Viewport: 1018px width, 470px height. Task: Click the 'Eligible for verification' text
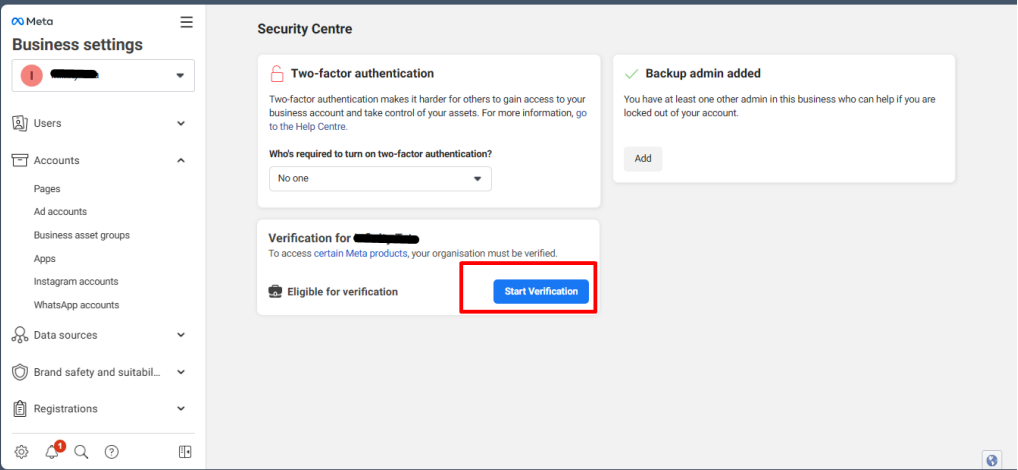point(343,291)
